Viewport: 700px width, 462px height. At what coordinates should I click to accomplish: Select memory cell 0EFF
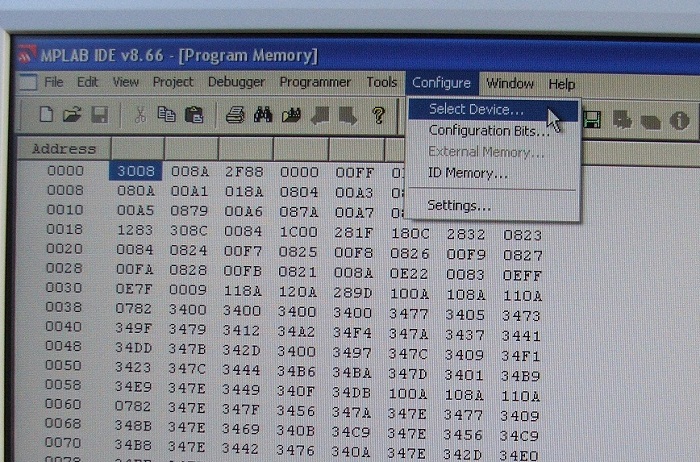[522, 276]
